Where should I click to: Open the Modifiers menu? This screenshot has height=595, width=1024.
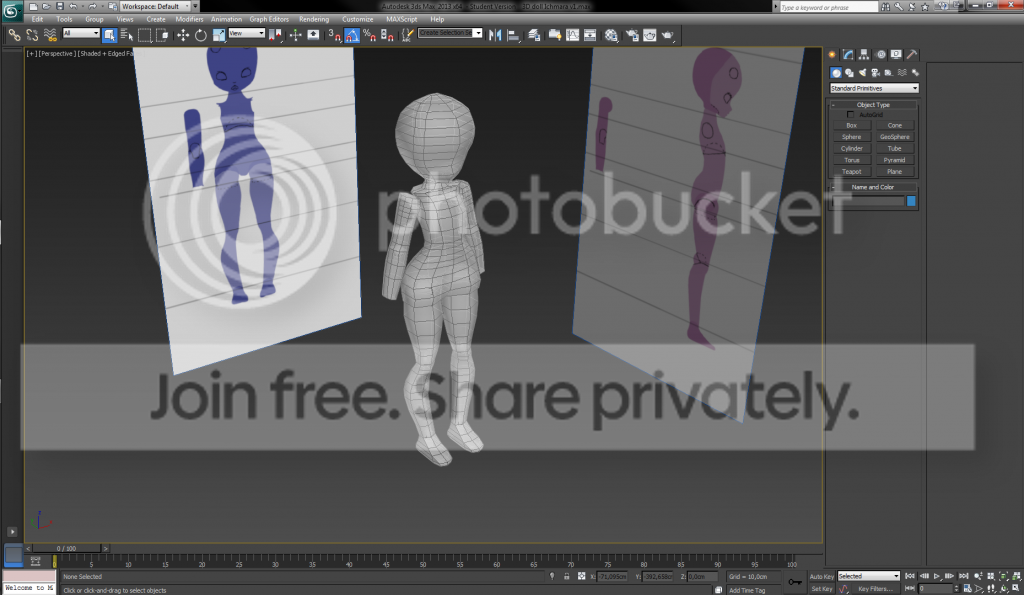189,19
